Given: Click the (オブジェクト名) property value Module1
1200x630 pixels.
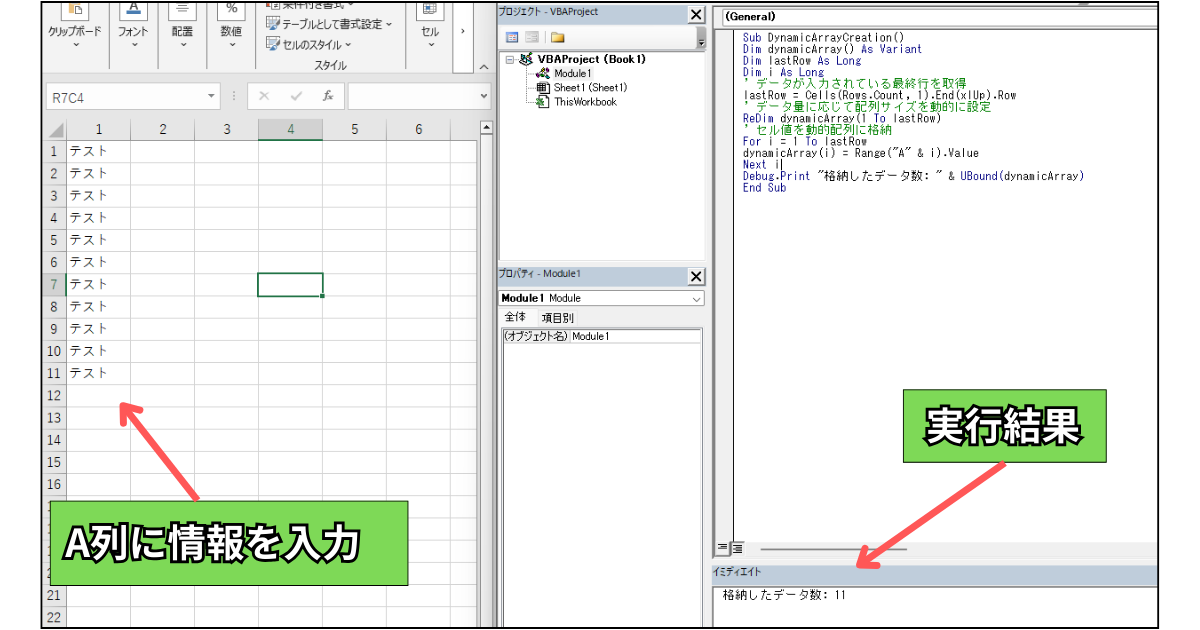Looking at the screenshot, I should tap(635, 336).
